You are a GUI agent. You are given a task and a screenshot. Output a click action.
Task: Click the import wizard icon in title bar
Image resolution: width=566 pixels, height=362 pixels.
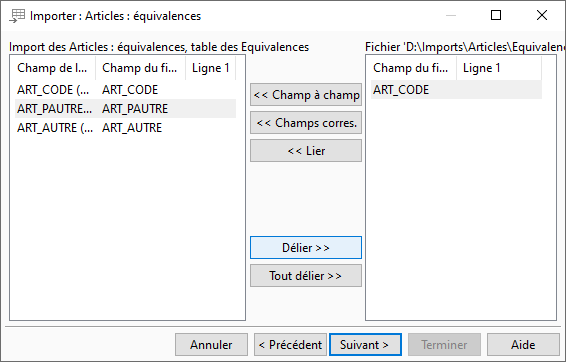tap(17, 16)
